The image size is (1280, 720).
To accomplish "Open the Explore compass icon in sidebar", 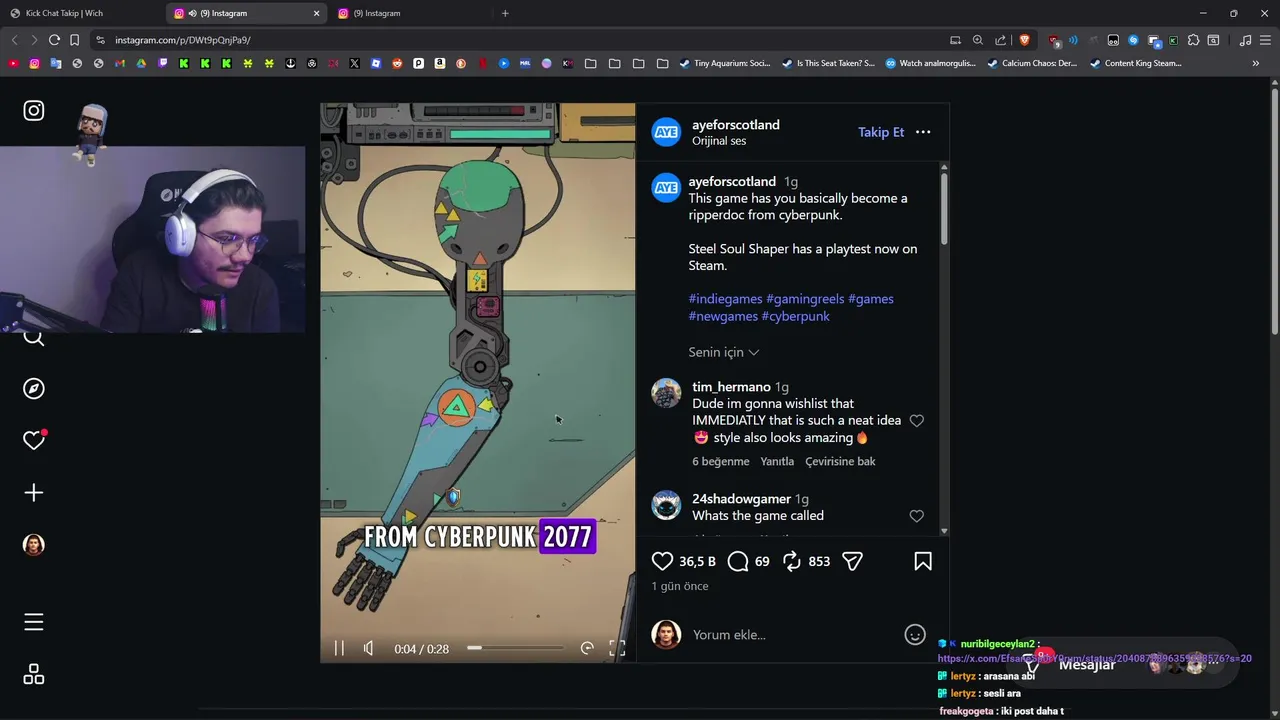I will pos(34,388).
